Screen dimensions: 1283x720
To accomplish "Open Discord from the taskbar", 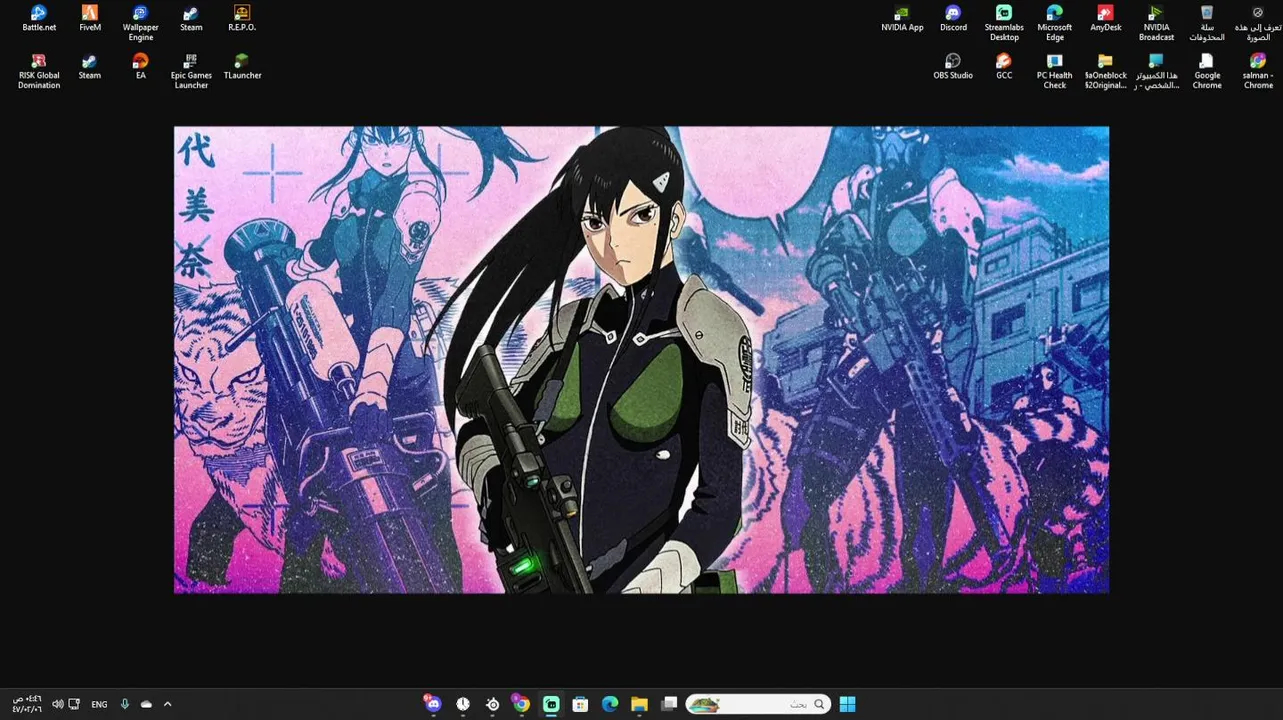I will tap(432, 704).
